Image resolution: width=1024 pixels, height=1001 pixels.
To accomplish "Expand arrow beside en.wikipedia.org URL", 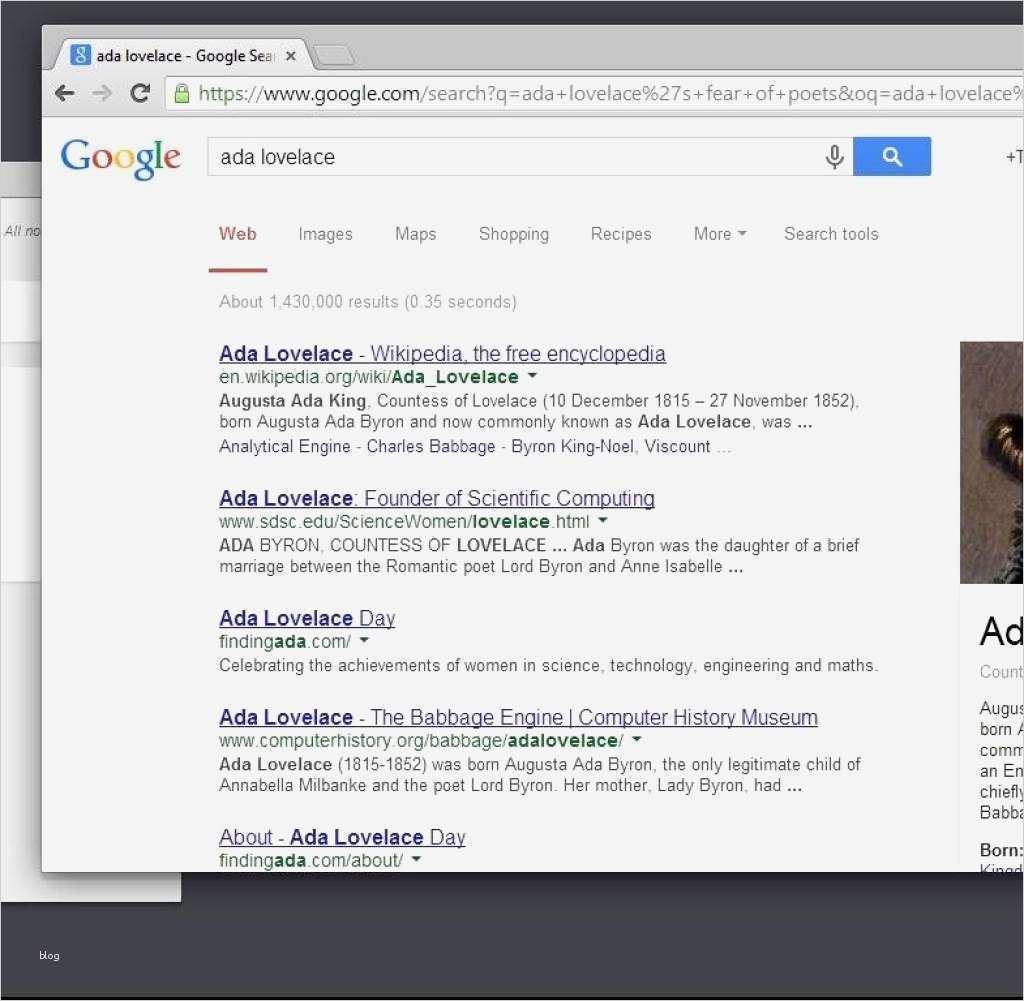I will 532,375.
